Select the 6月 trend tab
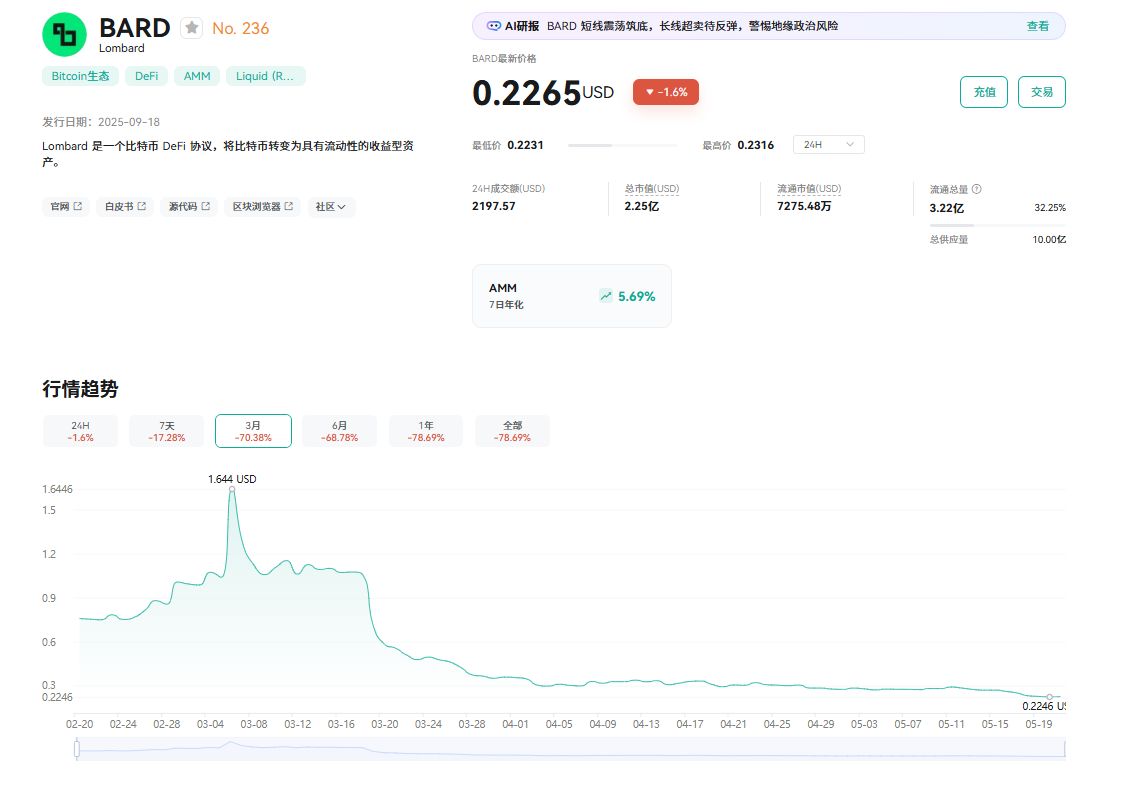 pos(339,431)
